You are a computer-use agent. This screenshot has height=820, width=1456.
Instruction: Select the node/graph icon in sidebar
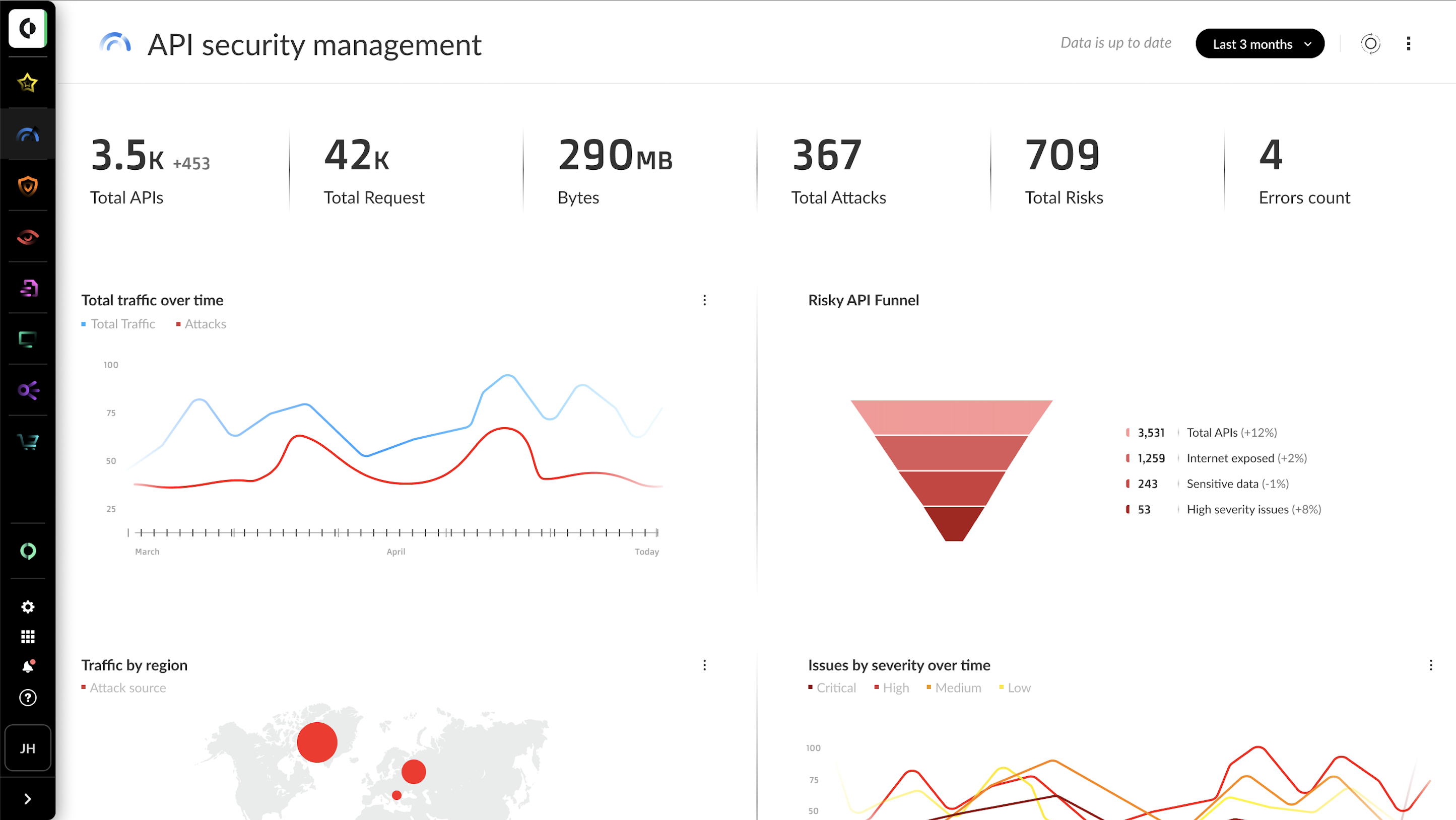(x=27, y=390)
